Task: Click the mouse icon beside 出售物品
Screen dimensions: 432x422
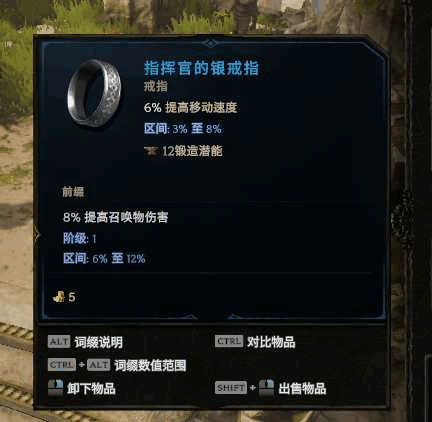Action: click(266, 388)
